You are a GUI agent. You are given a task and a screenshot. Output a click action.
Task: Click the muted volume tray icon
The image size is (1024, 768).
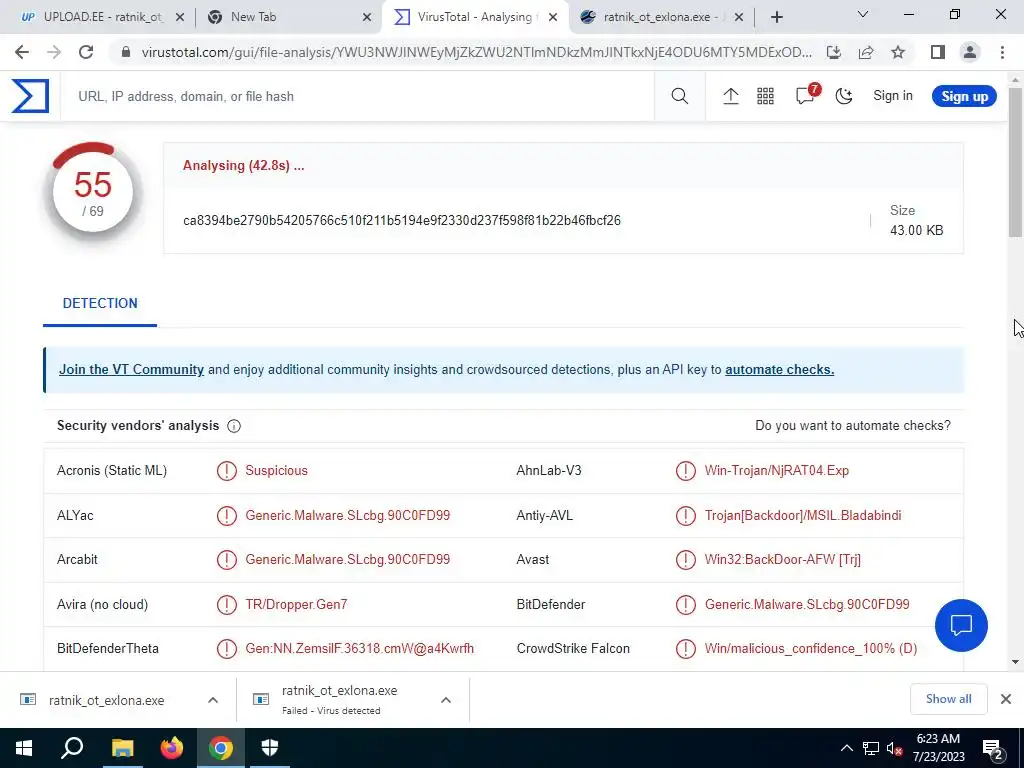click(893, 748)
